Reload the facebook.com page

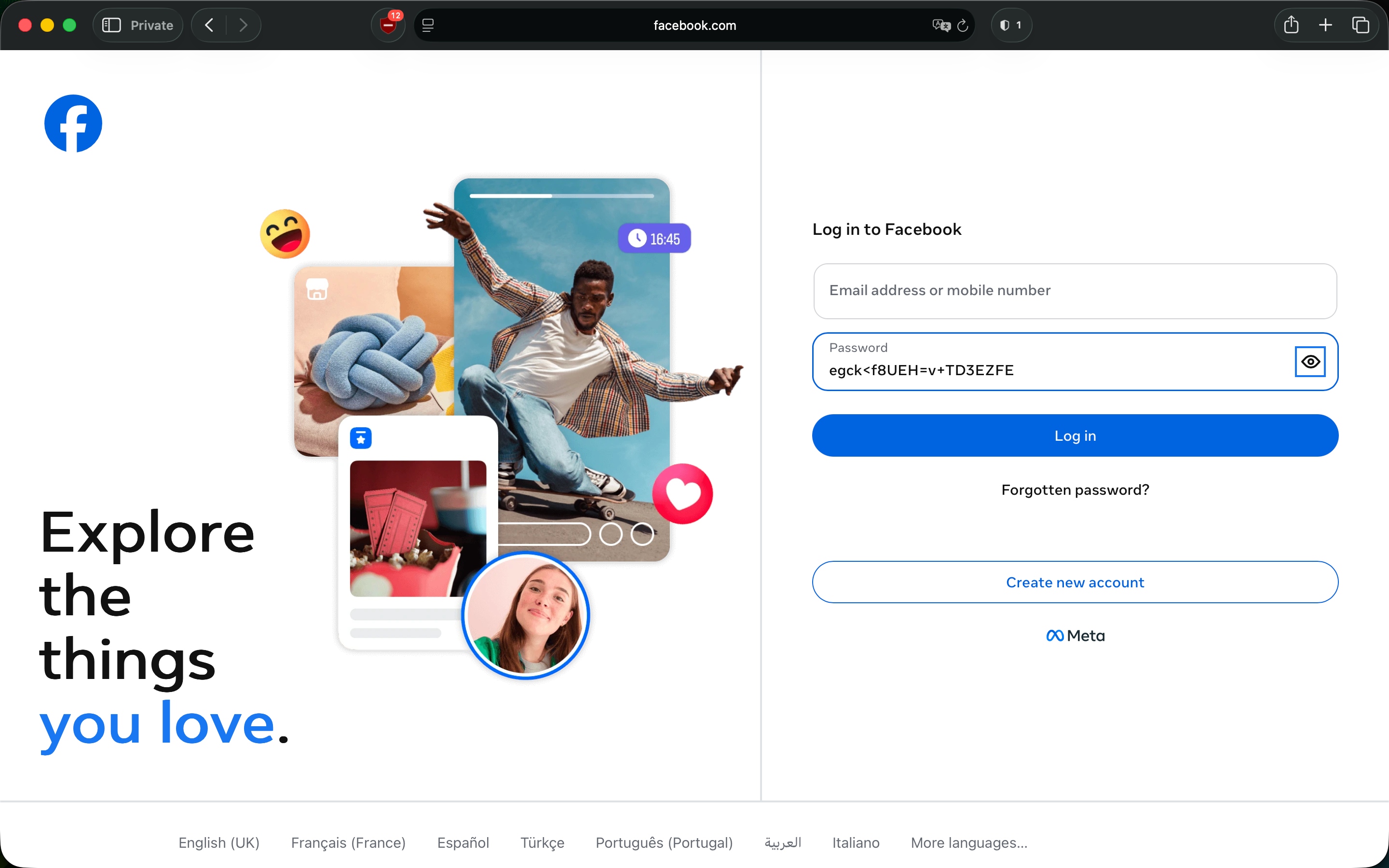(963, 25)
